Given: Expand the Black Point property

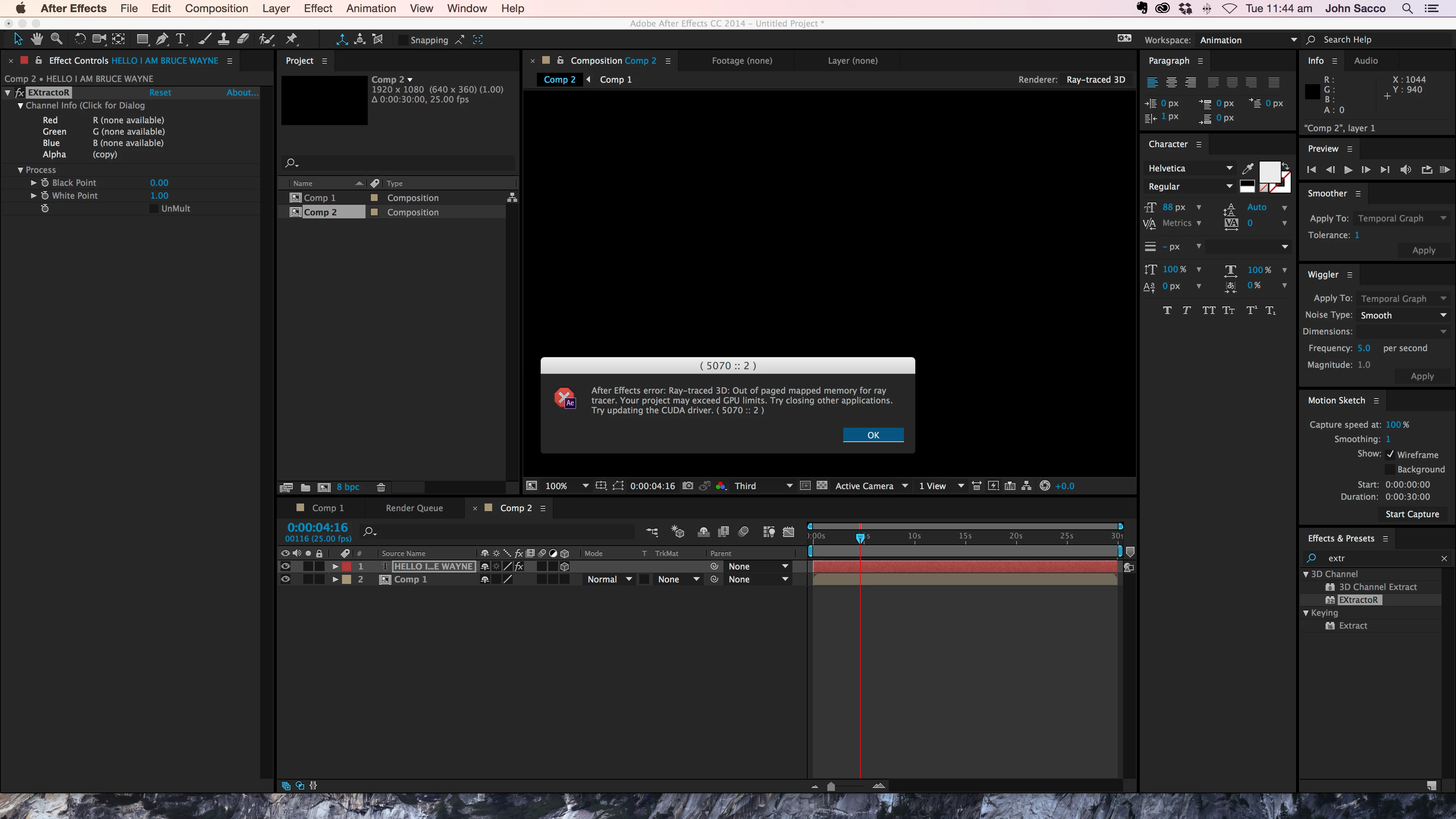Looking at the screenshot, I should click(34, 182).
